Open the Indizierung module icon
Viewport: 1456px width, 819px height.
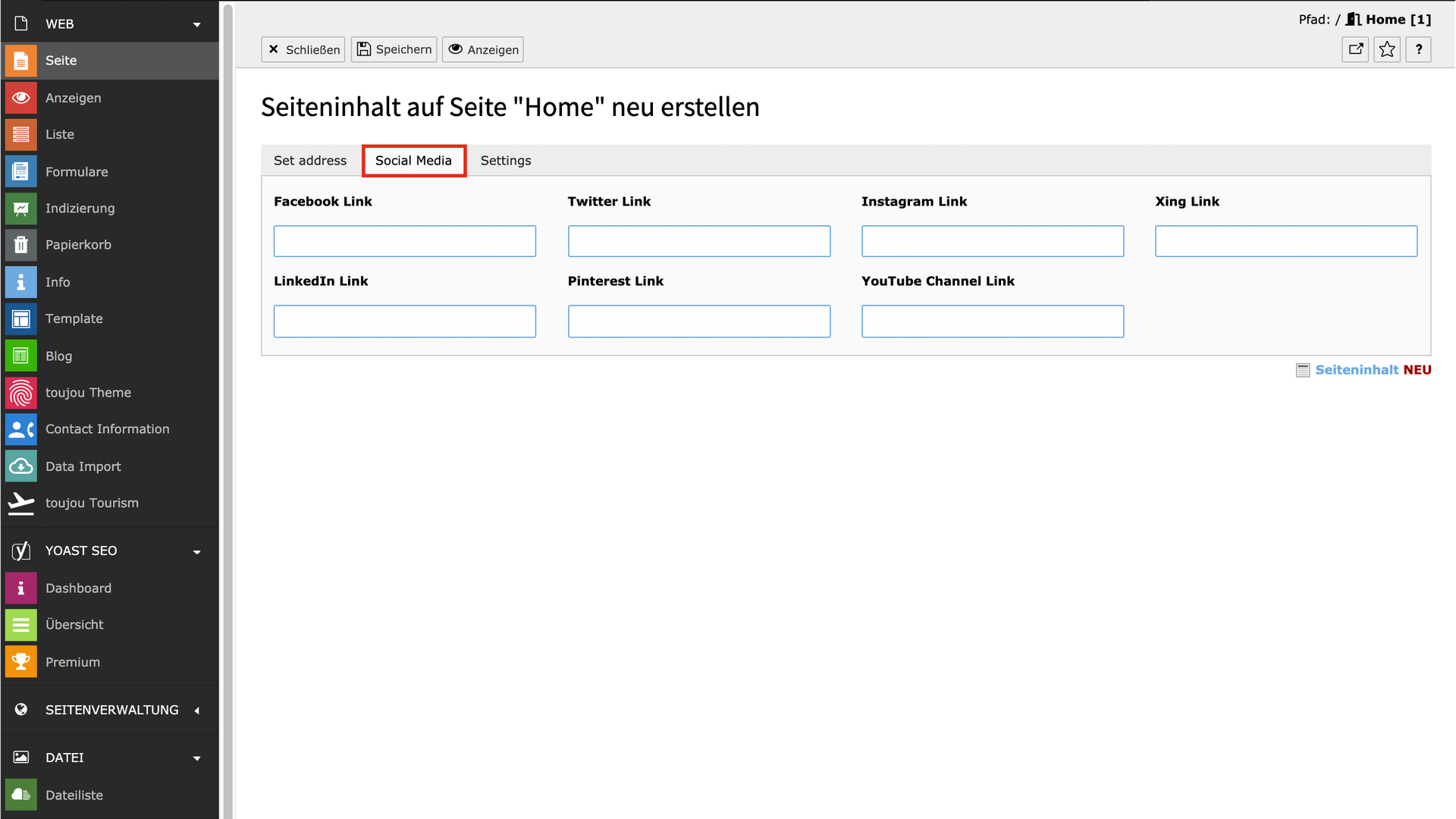point(20,209)
